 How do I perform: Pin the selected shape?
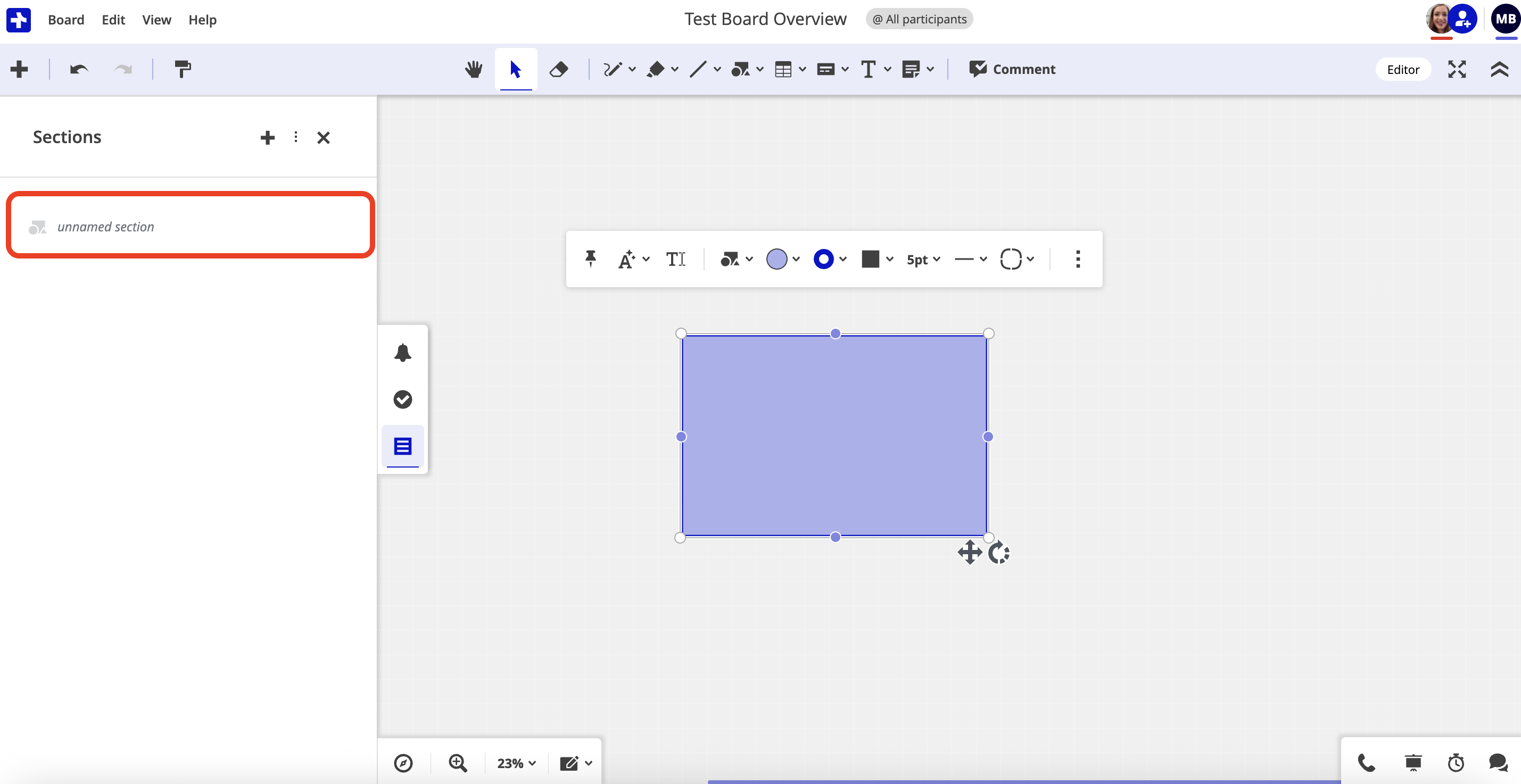[590, 259]
